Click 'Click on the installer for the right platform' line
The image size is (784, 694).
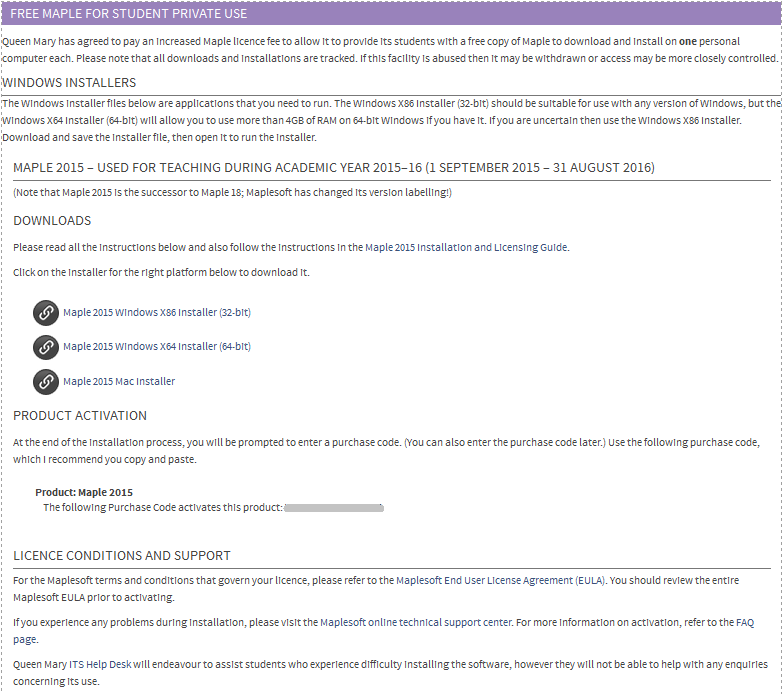[161, 272]
